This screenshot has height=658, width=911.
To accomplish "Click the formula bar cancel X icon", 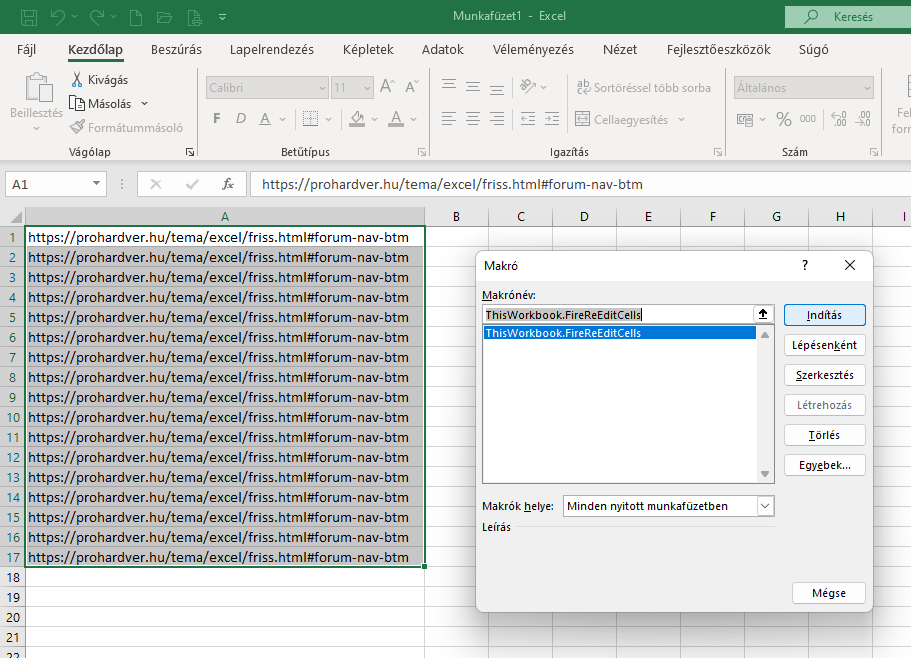I will point(156,184).
